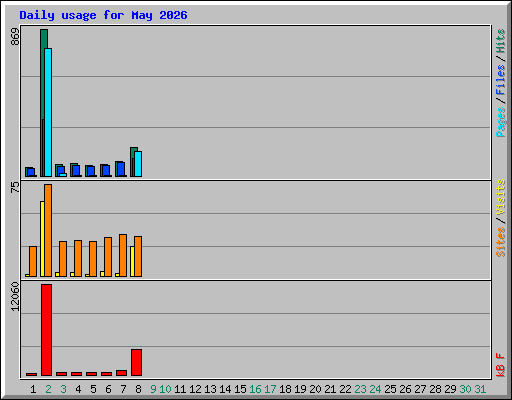Screen dimensions: 512x400
Task: Click day label 3 on x-axis
Action: coord(63,389)
